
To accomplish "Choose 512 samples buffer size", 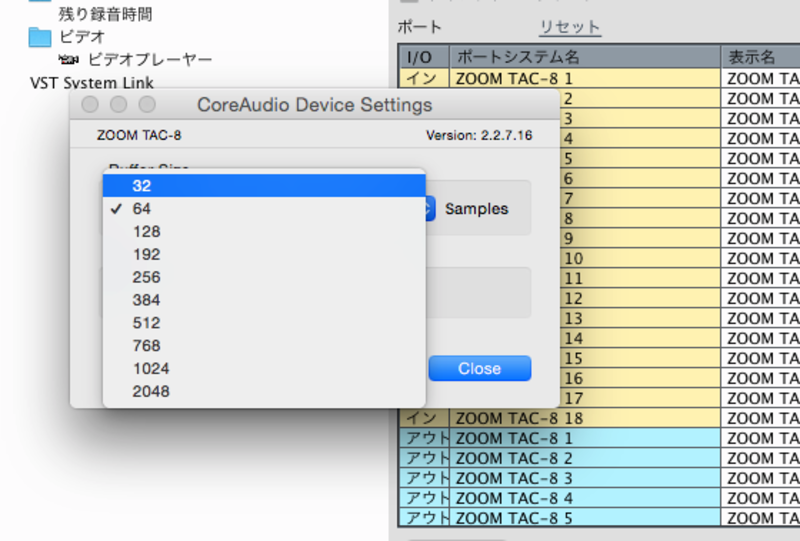I will pos(264,323).
